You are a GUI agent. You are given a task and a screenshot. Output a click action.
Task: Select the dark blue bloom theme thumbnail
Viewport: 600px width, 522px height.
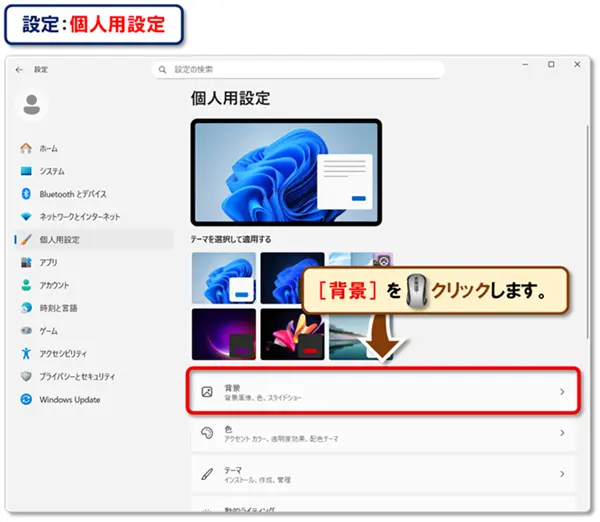coord(292,278)
